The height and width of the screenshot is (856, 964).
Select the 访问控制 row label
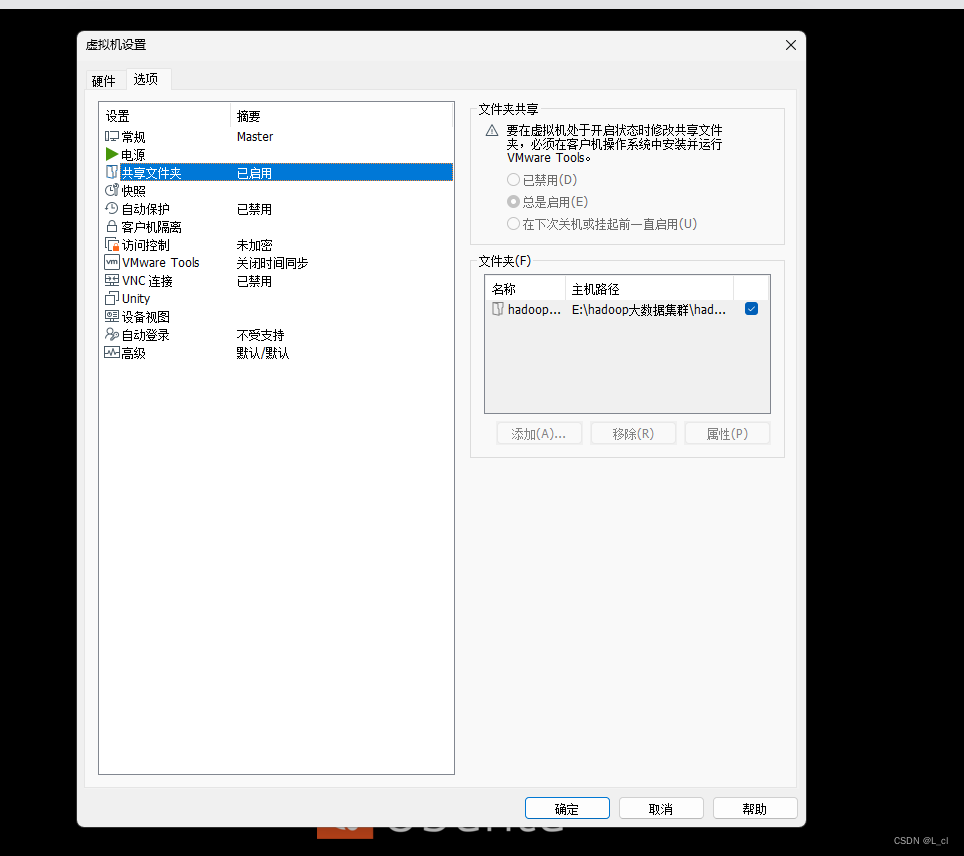coord(145,245)
